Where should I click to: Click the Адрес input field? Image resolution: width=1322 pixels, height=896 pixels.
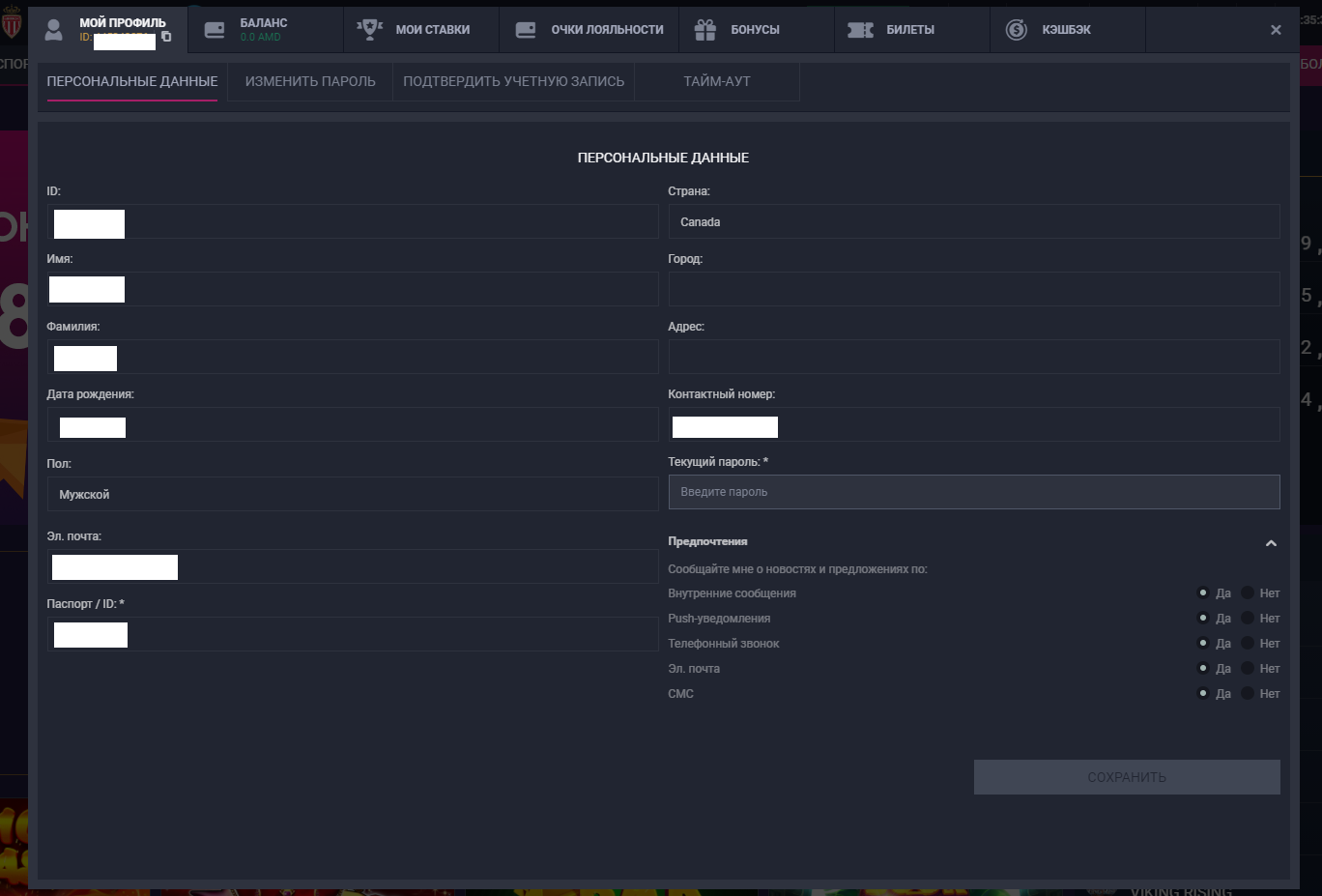tap(974, 357)
